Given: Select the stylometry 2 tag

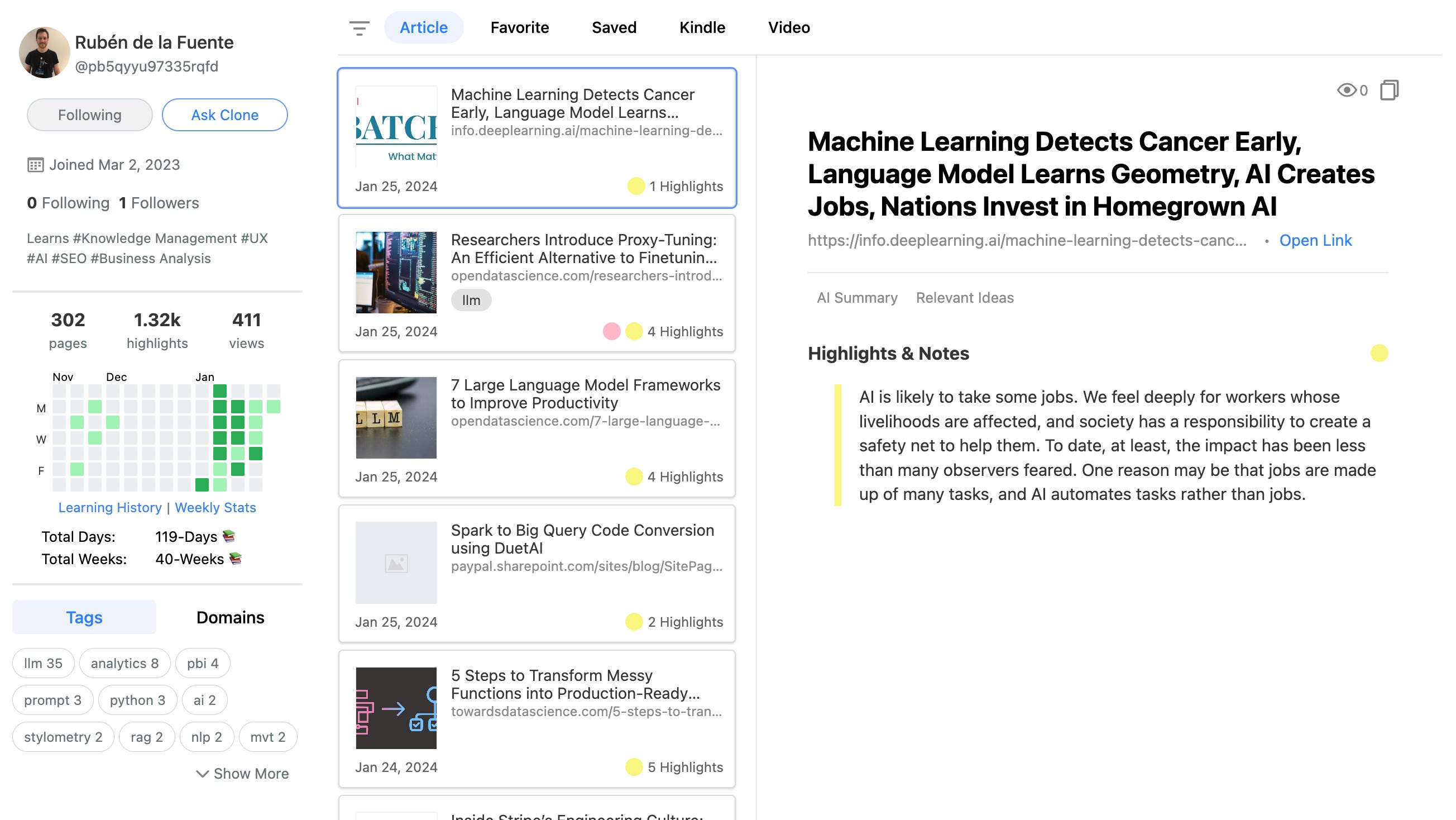Looking at the screenshot, I should (63, 737).
